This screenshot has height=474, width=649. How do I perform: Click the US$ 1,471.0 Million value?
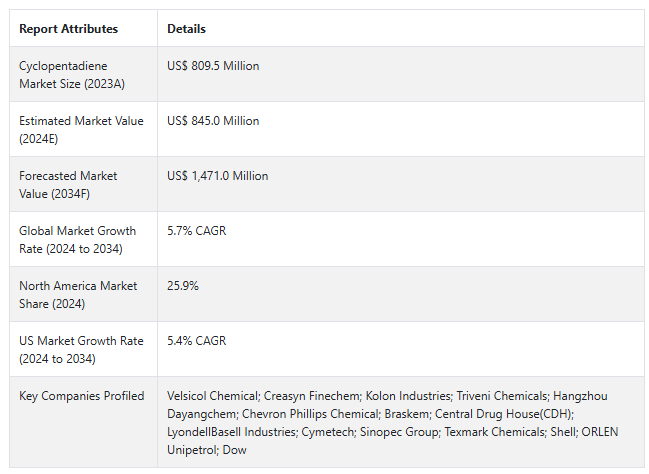tap(217, 176)
